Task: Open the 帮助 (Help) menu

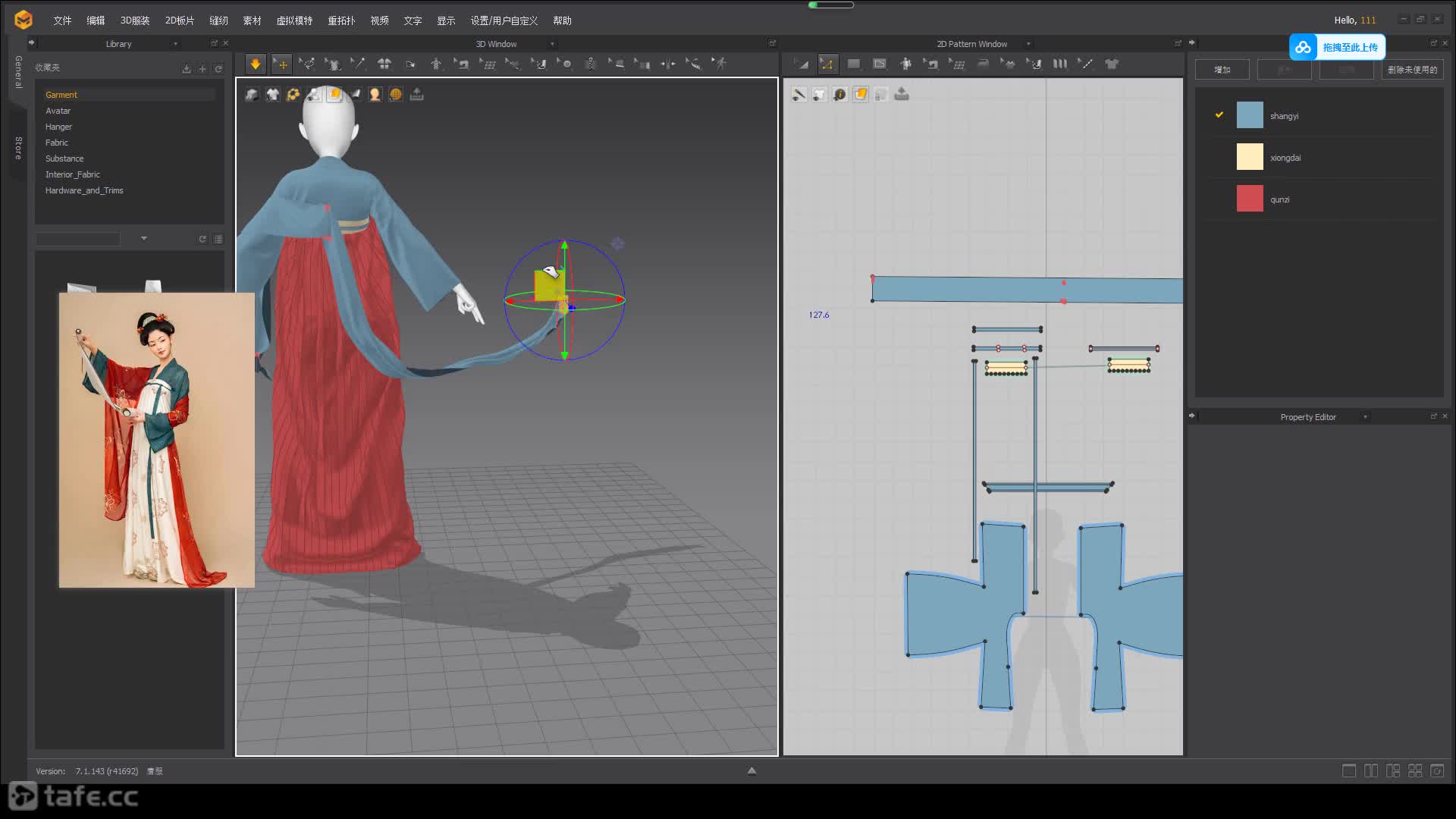Action: tap(562, 20)
